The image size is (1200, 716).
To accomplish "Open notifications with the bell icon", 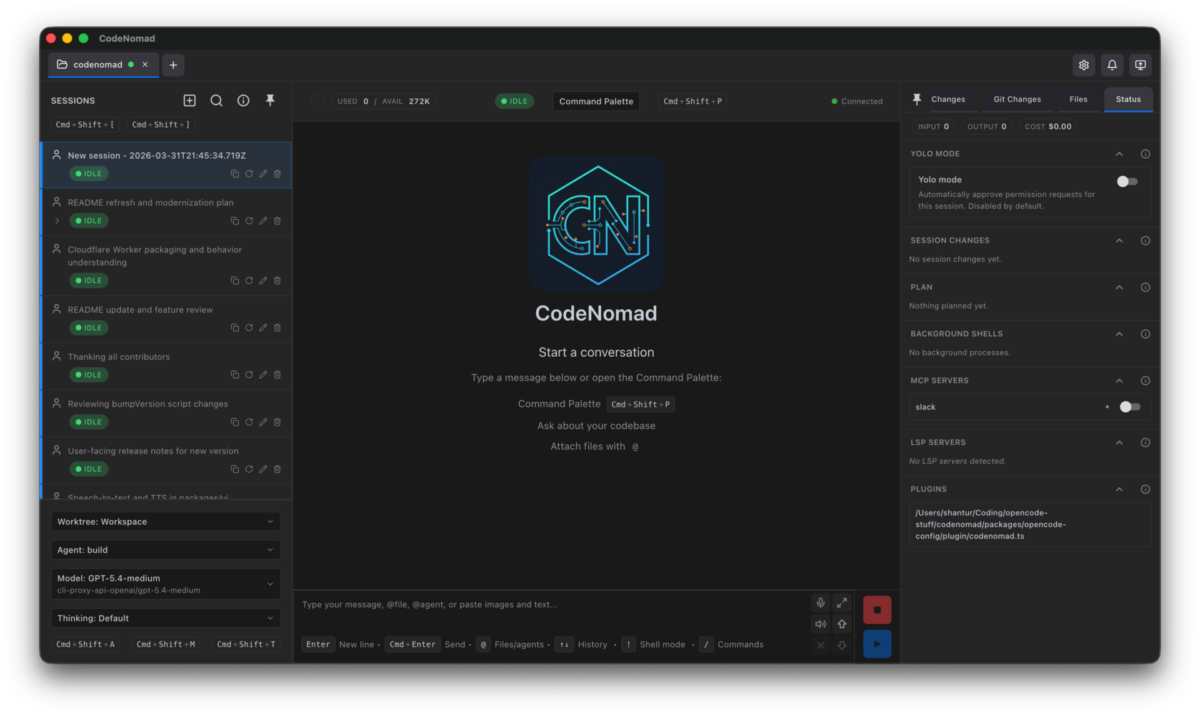I will point(1112,65).
